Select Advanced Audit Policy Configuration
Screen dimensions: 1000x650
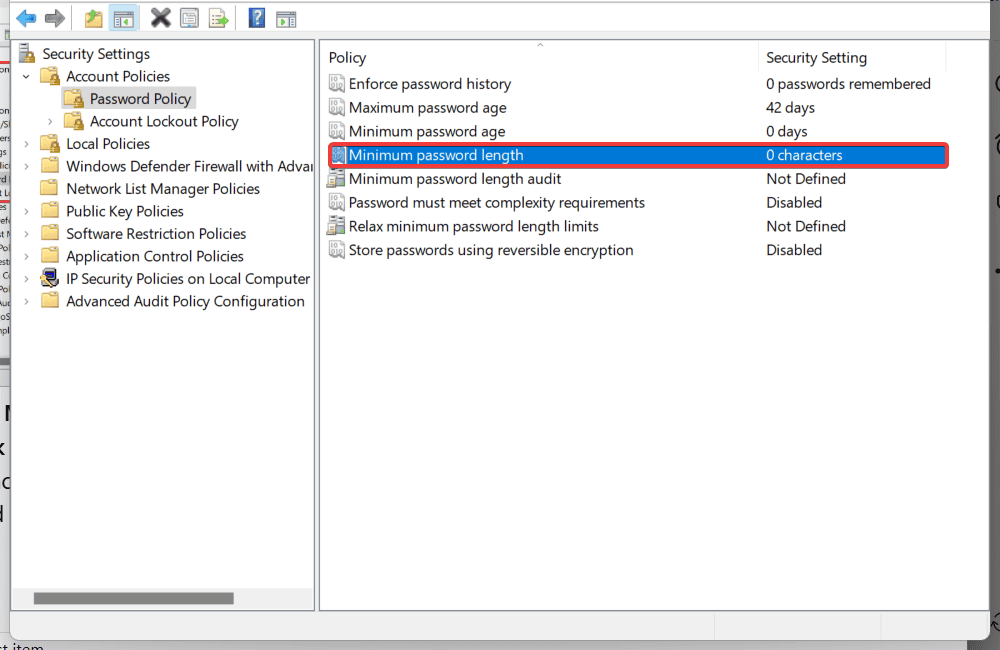(186, 301)
